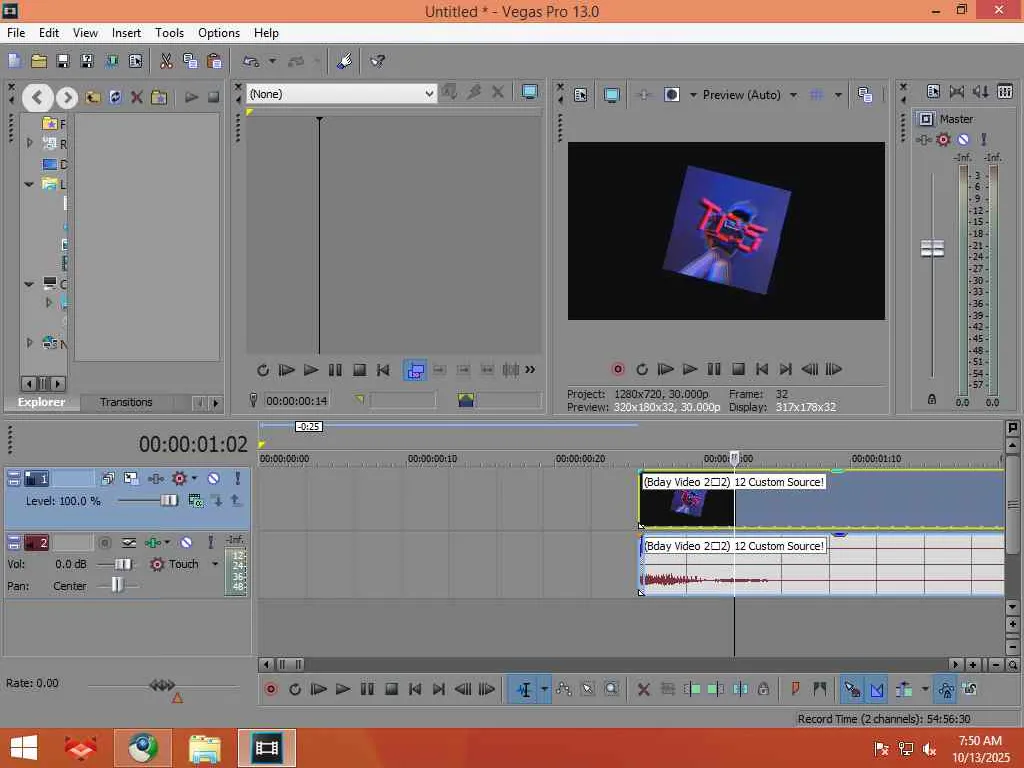Viewport: 1024px width, 768px height.
Task: Switch to the Transitions tab
Action: [x=126, y=402]
